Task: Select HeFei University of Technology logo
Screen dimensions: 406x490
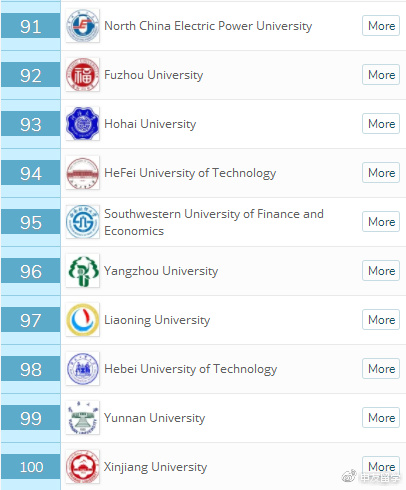Action: [83, 173]
